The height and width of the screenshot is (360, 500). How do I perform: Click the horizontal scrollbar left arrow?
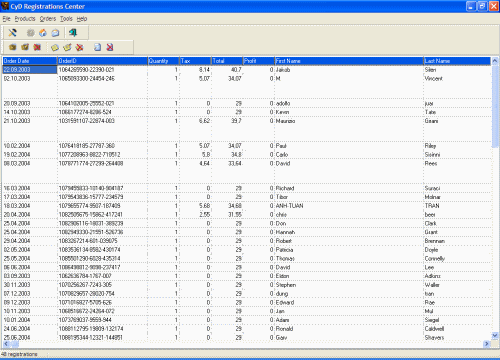click(x=6, y=343)
